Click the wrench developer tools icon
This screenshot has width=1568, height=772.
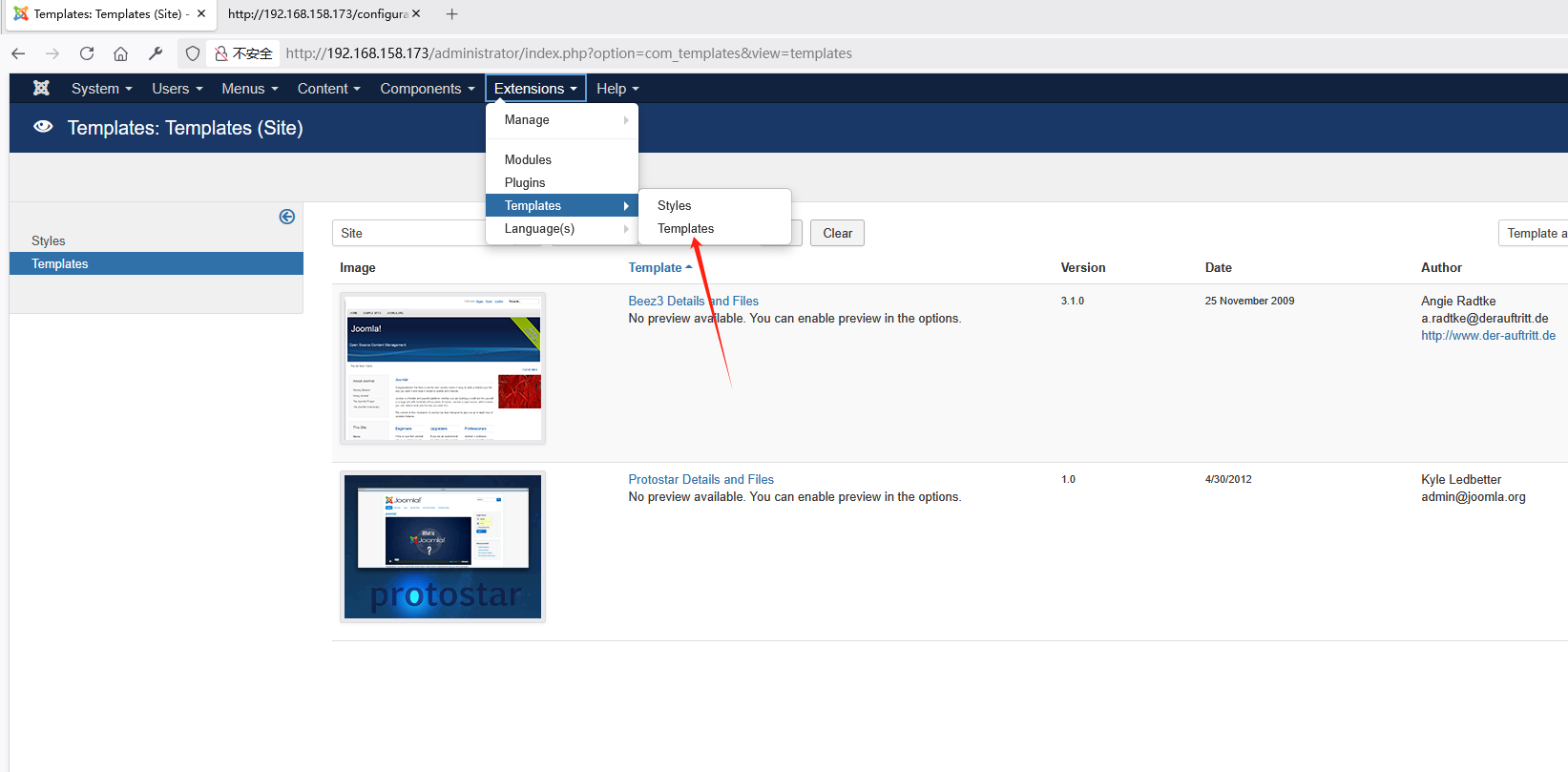click(x=156, y=53)
